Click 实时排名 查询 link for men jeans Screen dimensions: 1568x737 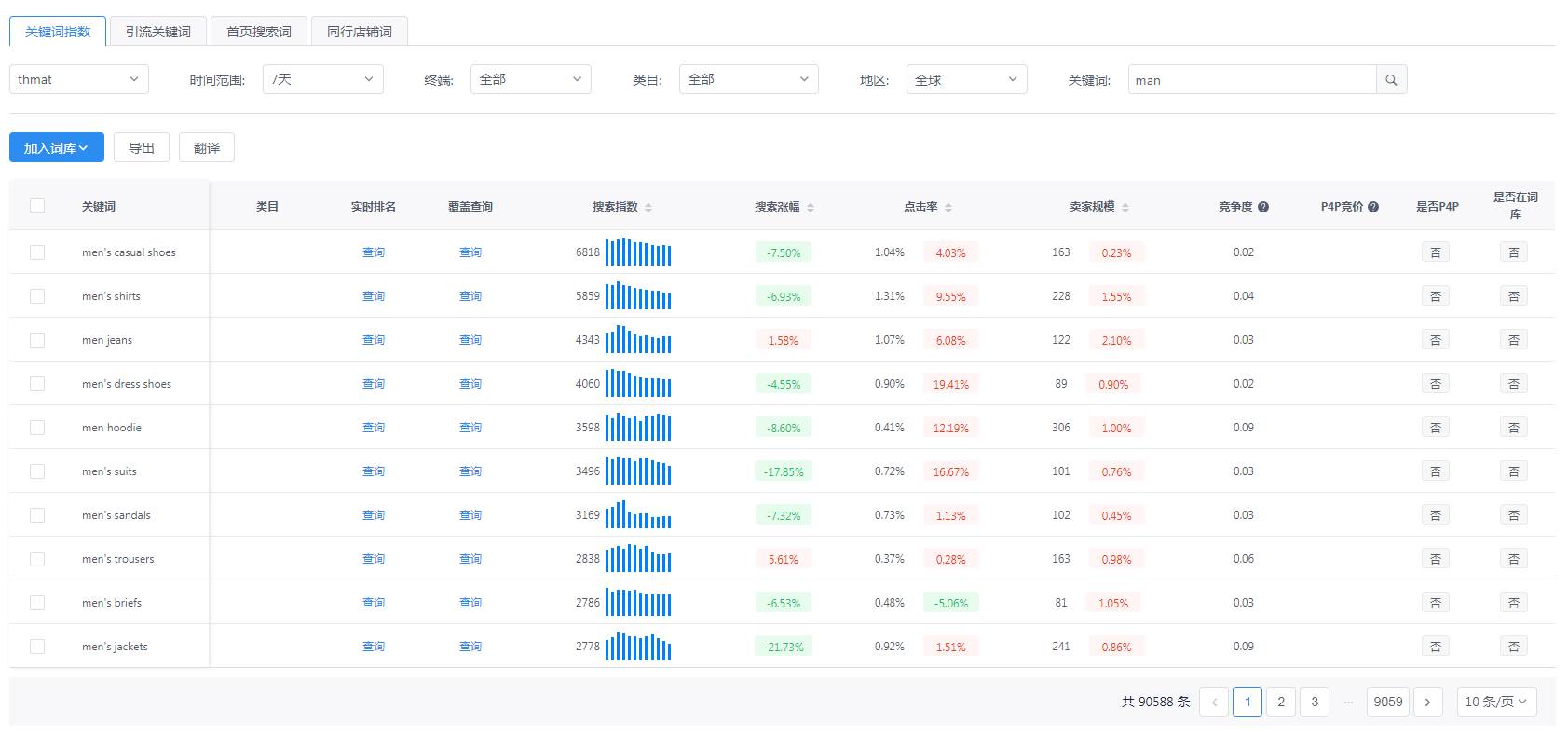[374, 340]
